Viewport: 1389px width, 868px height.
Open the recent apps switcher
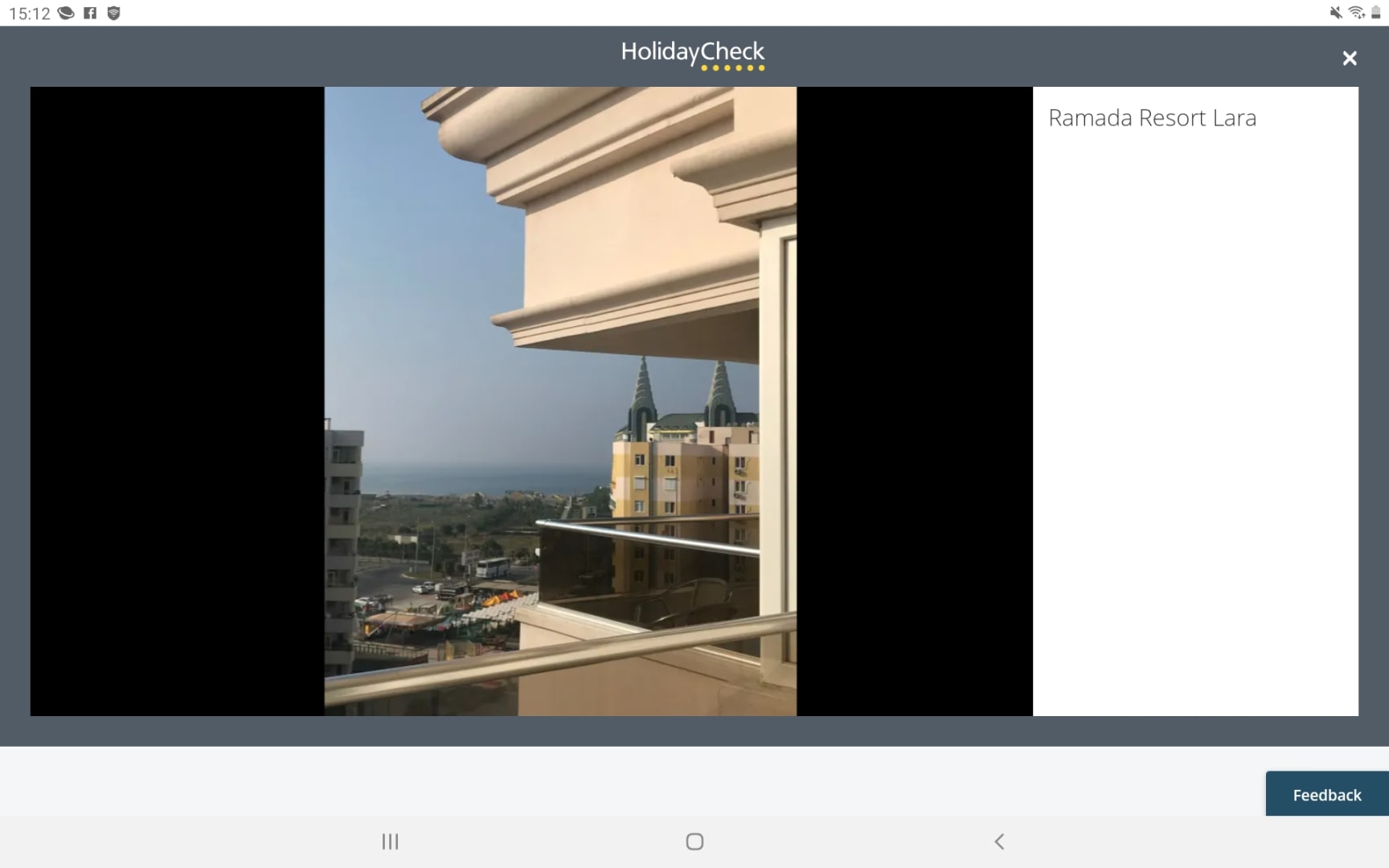pyautogui.click(x=390, y=841)
